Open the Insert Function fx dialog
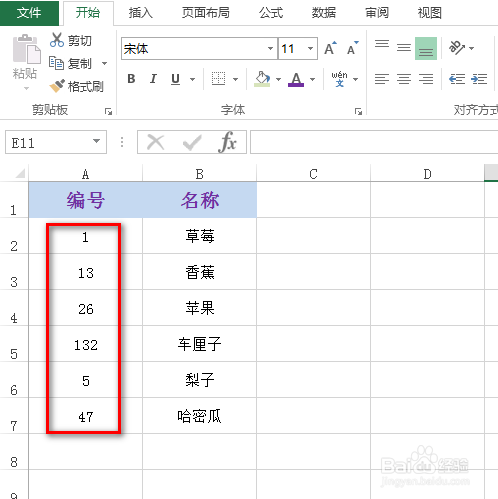This screenshot has height=499, width=498. 227,142
